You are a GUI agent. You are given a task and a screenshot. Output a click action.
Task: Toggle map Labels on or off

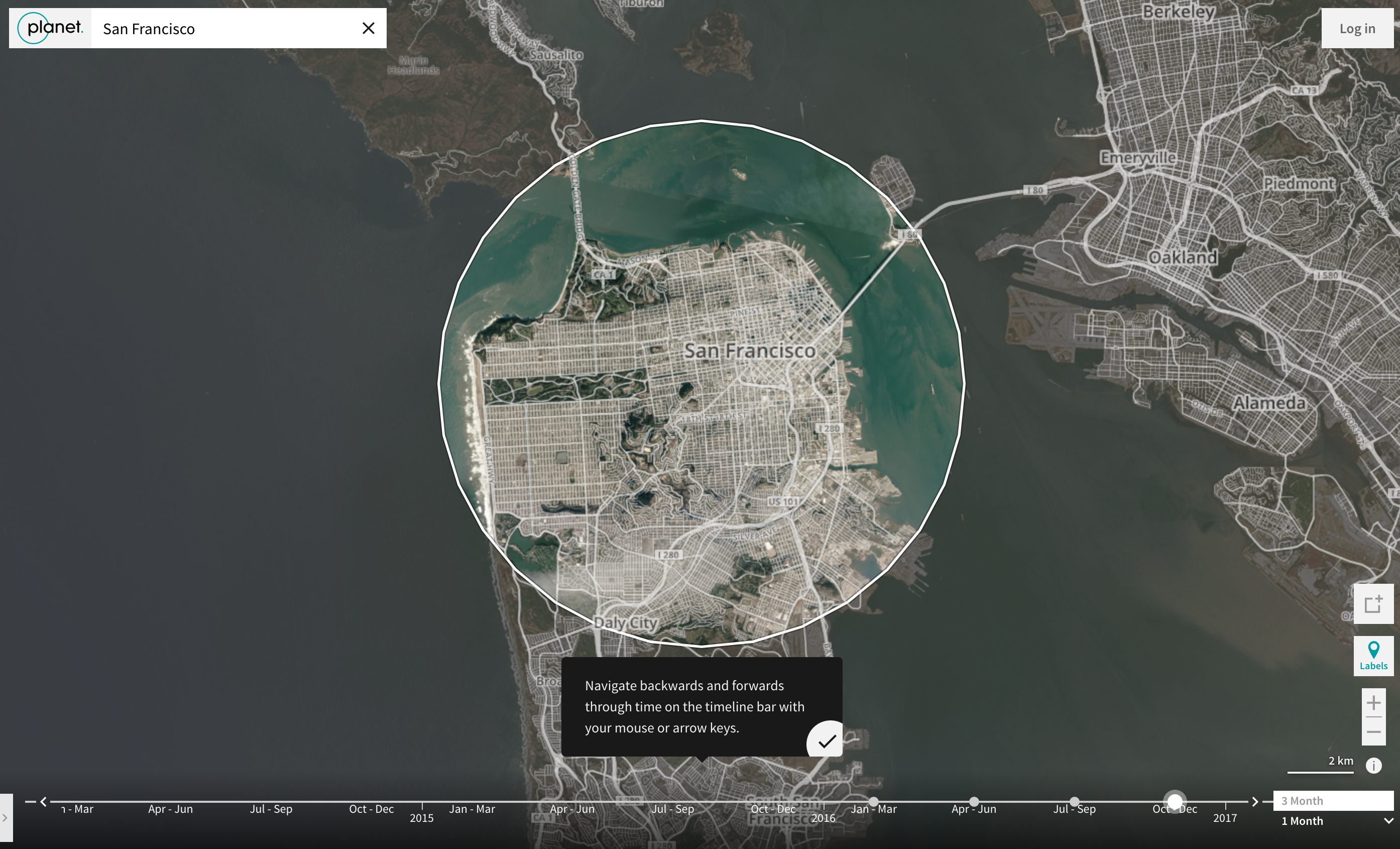(1373, 655)
